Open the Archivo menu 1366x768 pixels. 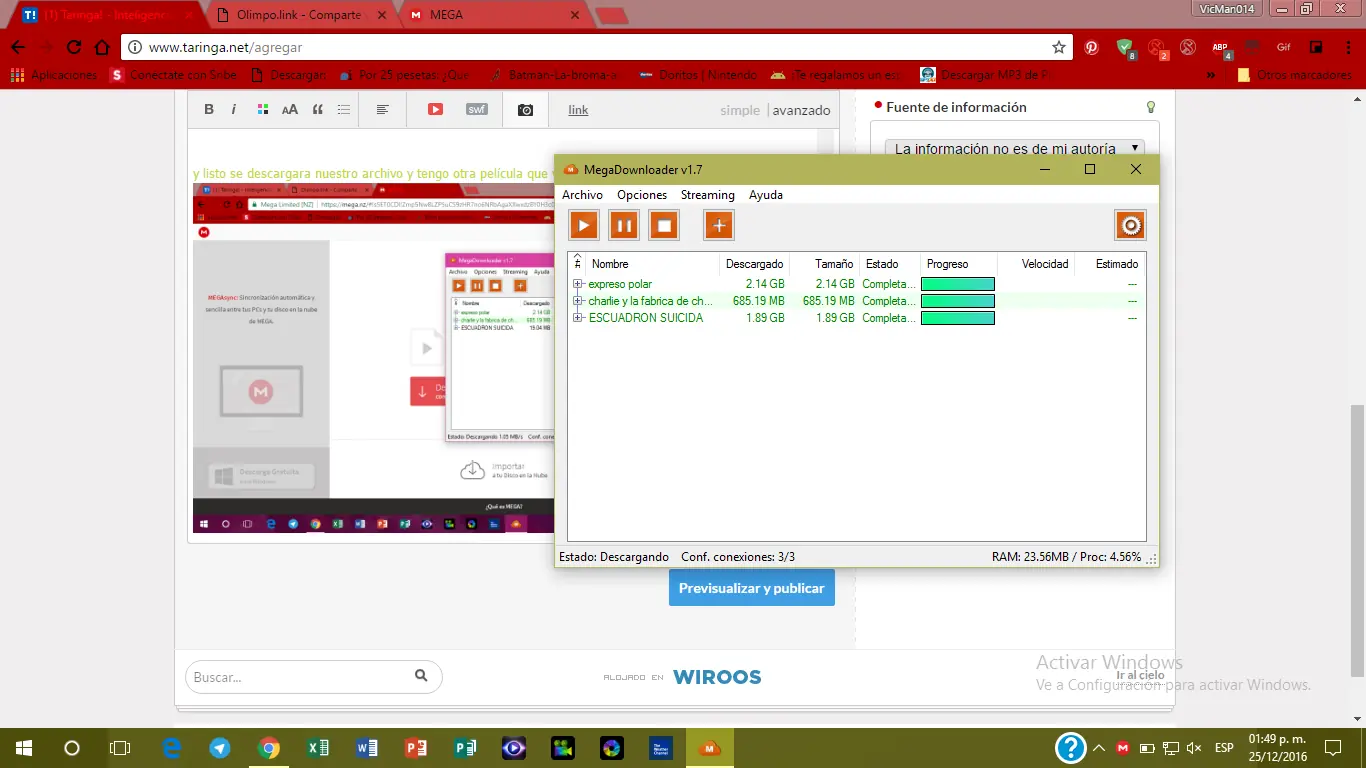tap(582, 195)
